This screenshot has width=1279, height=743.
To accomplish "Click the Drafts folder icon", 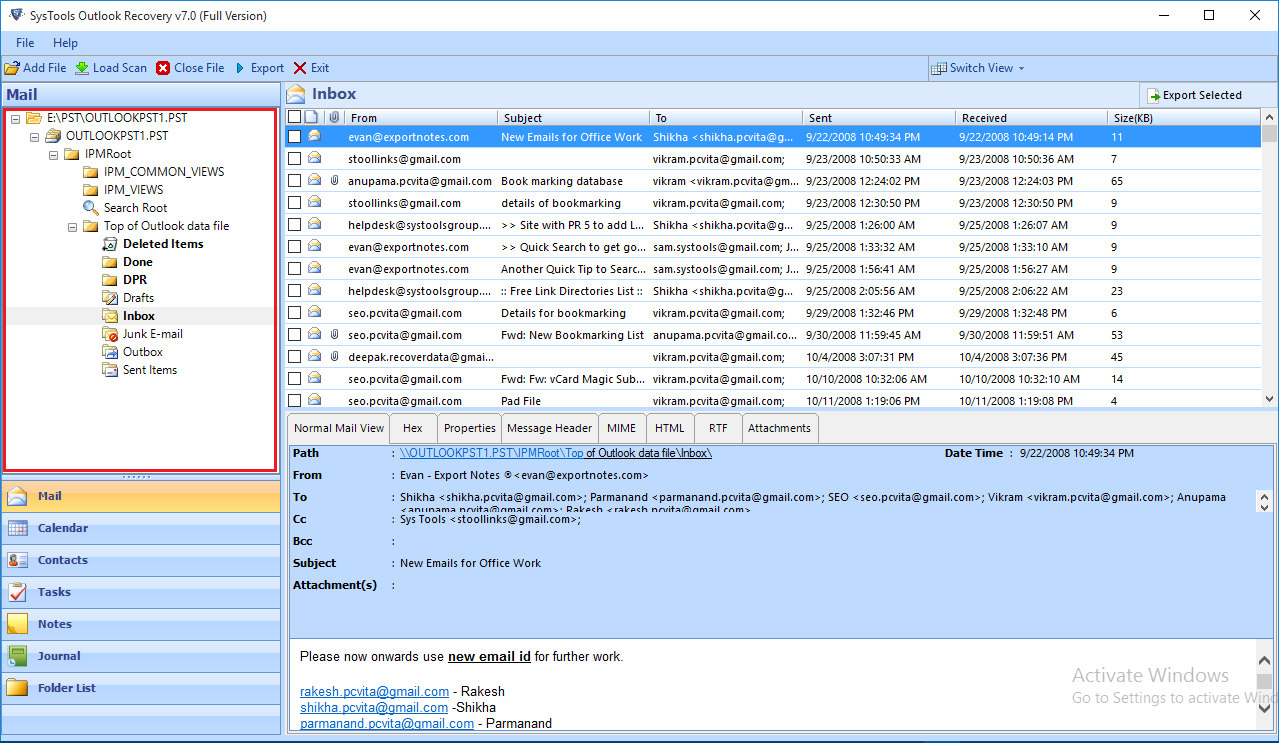I will (110, 298).
